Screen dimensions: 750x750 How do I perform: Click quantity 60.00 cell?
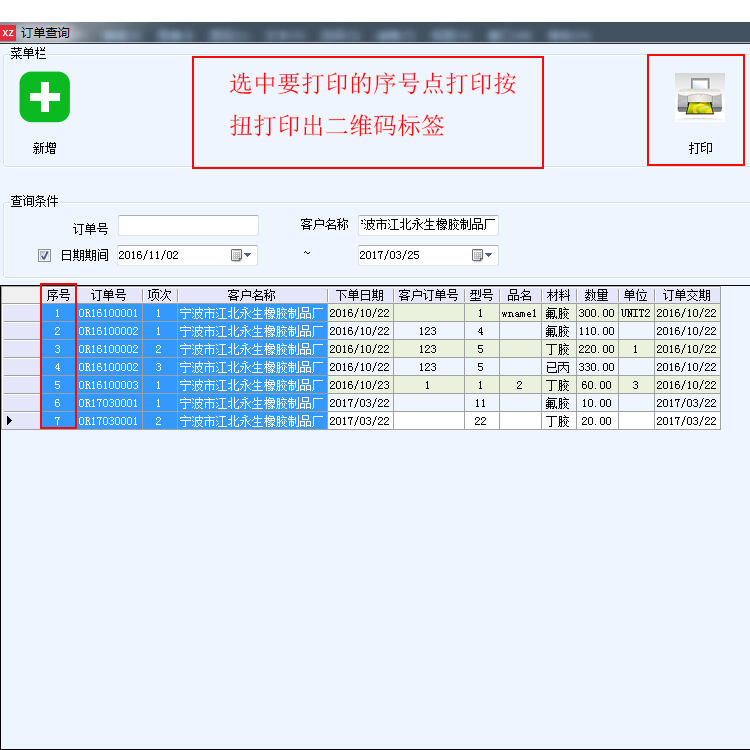tap(597, 385)
